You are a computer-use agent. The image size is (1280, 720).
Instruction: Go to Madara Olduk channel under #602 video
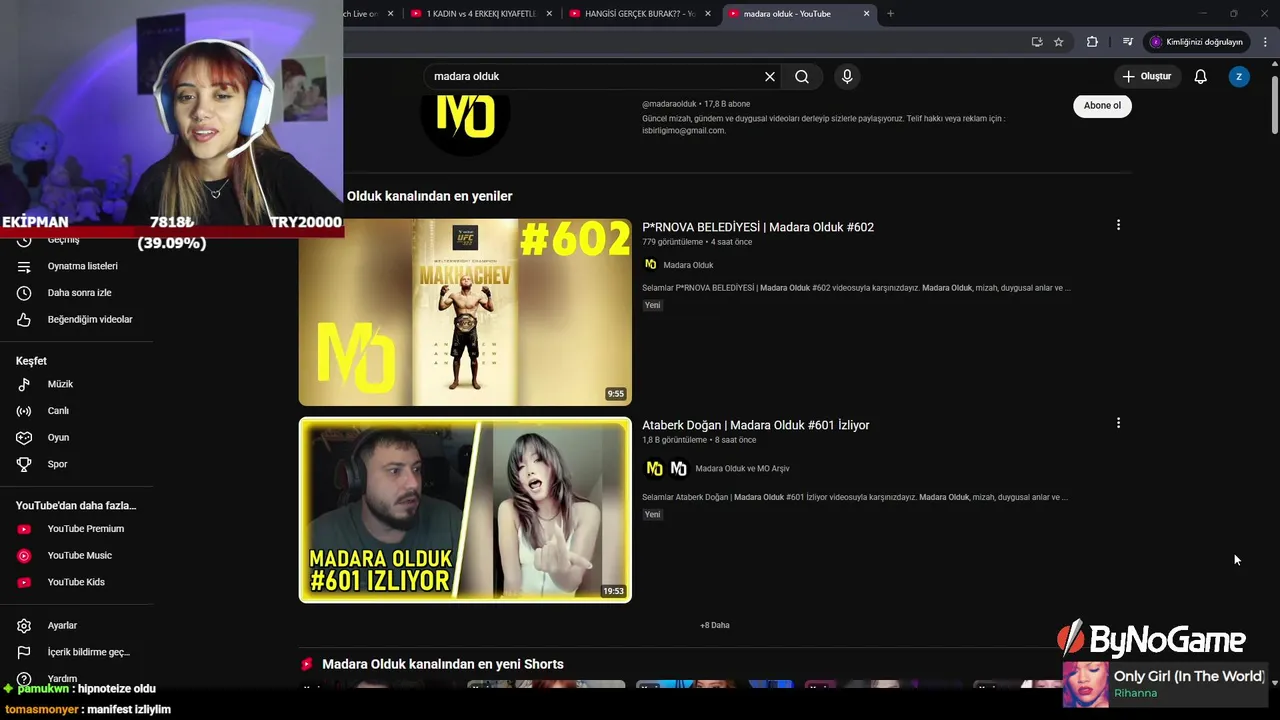pos(688,265)
